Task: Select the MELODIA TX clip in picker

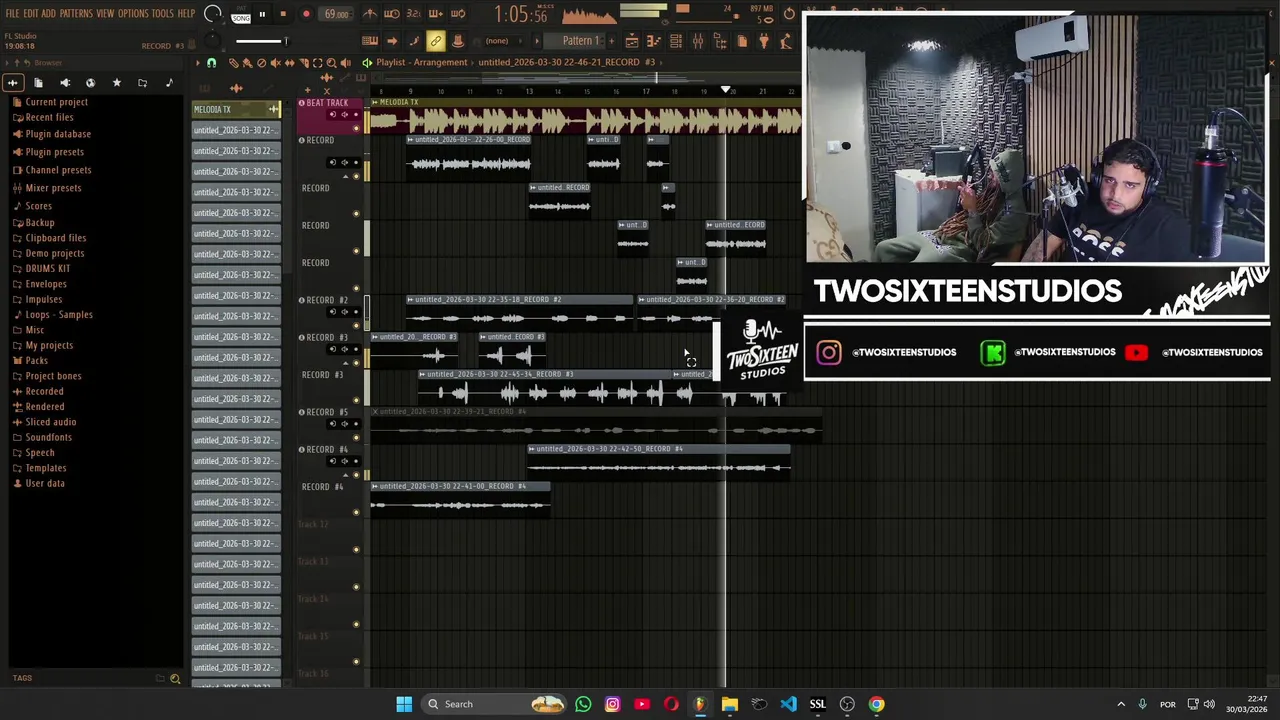Action: coord(236,109)
